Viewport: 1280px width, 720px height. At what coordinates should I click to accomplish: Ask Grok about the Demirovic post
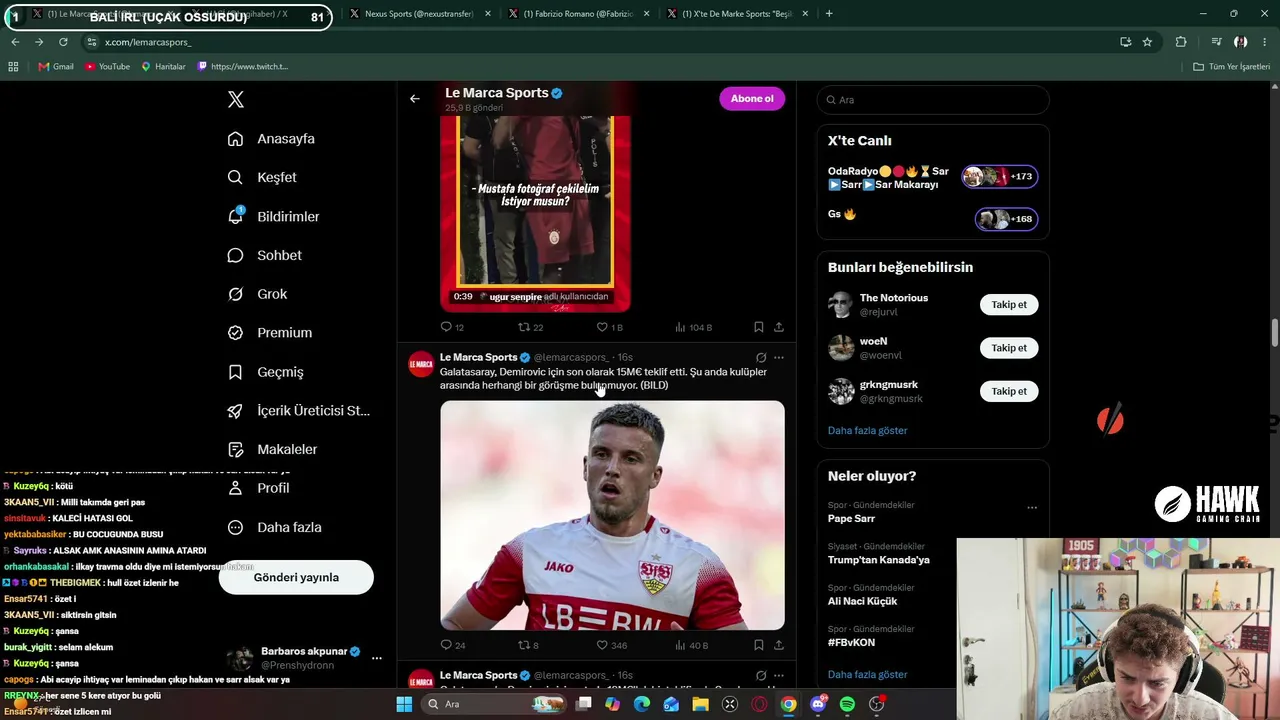click(761, 357)
